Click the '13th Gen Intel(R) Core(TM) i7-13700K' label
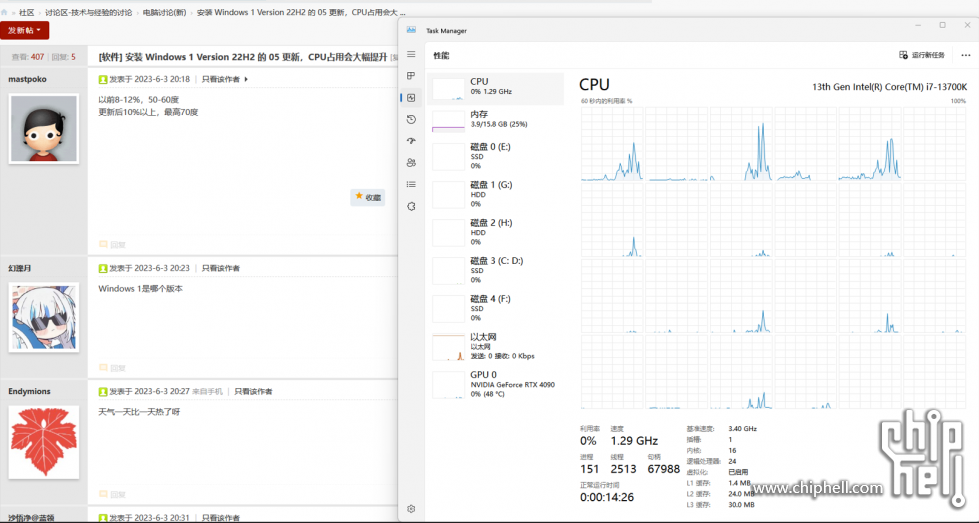 pyautogui.click(x=889, y=87)
